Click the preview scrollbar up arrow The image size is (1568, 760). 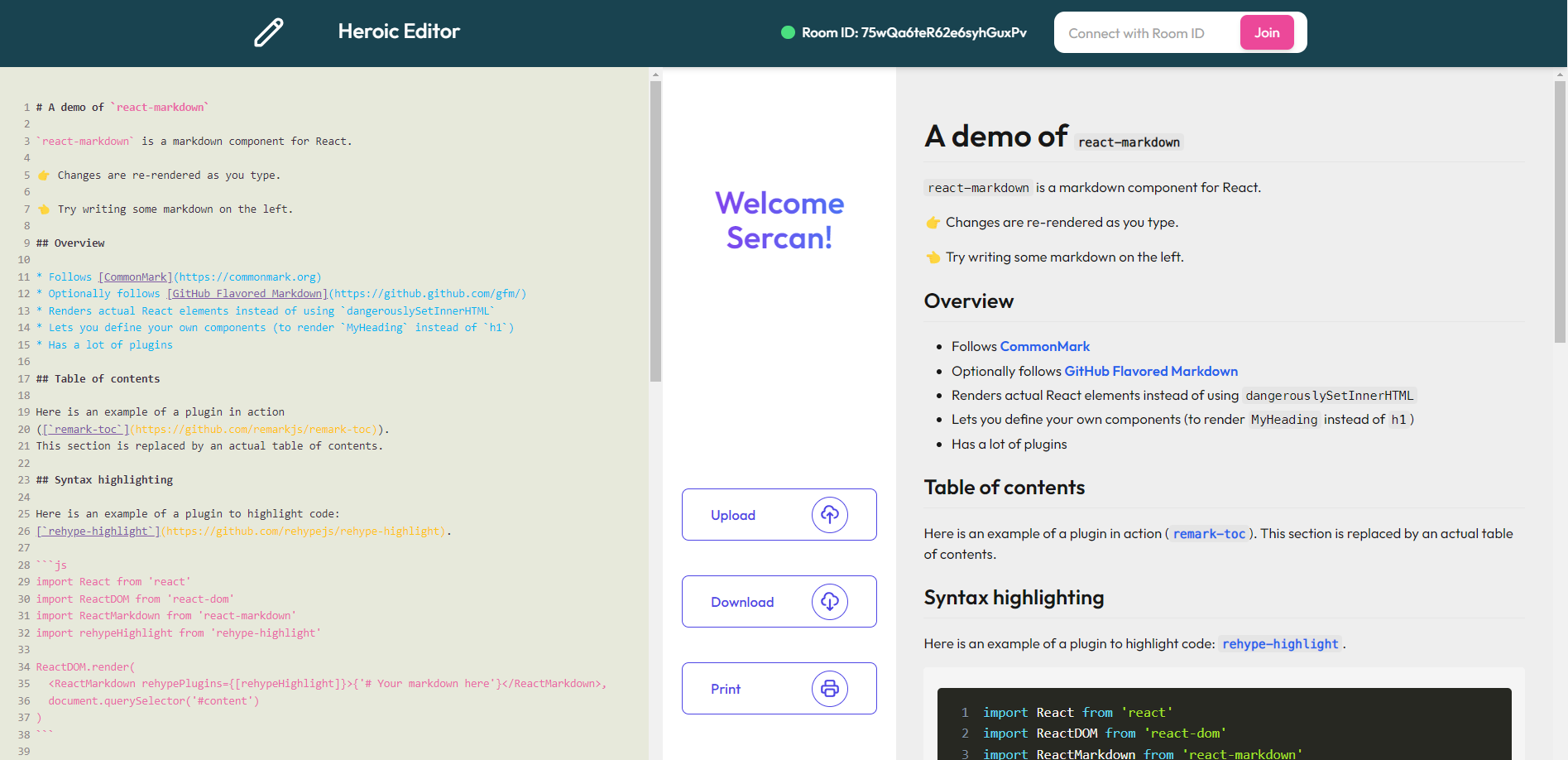[1560, 75]
